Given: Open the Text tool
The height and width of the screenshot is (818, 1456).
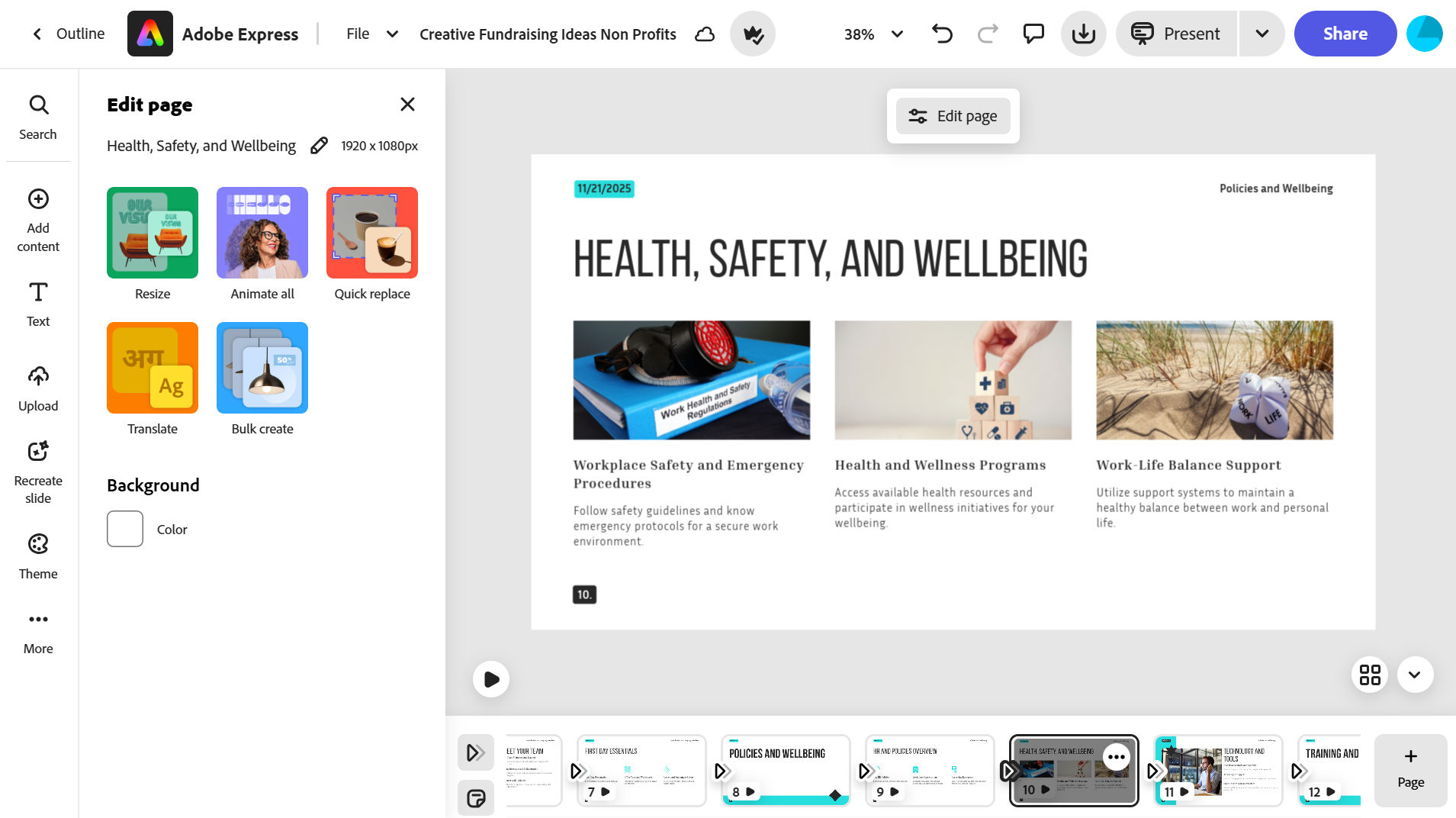Looking at the screenshot, I should [x=37, y=303].
